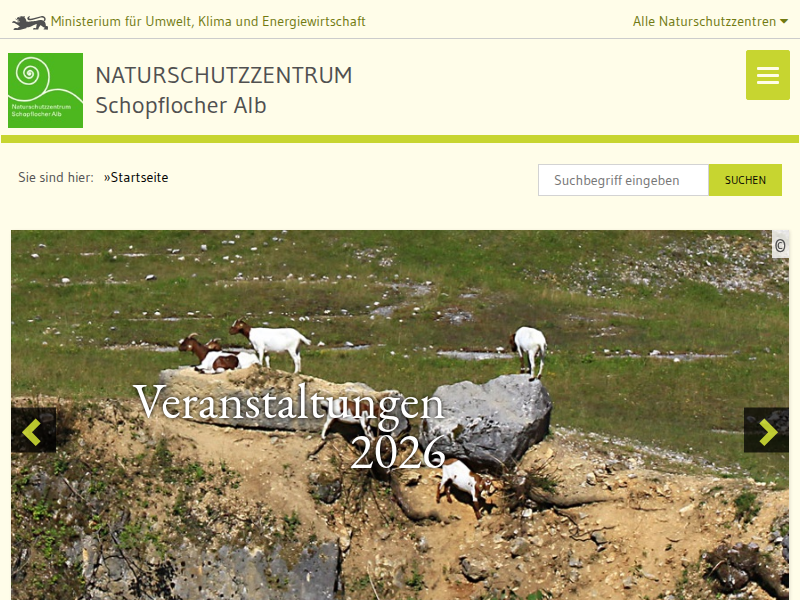Open the Veranstaltungen slide headline

pyautogui.click(x=289, y=403)
